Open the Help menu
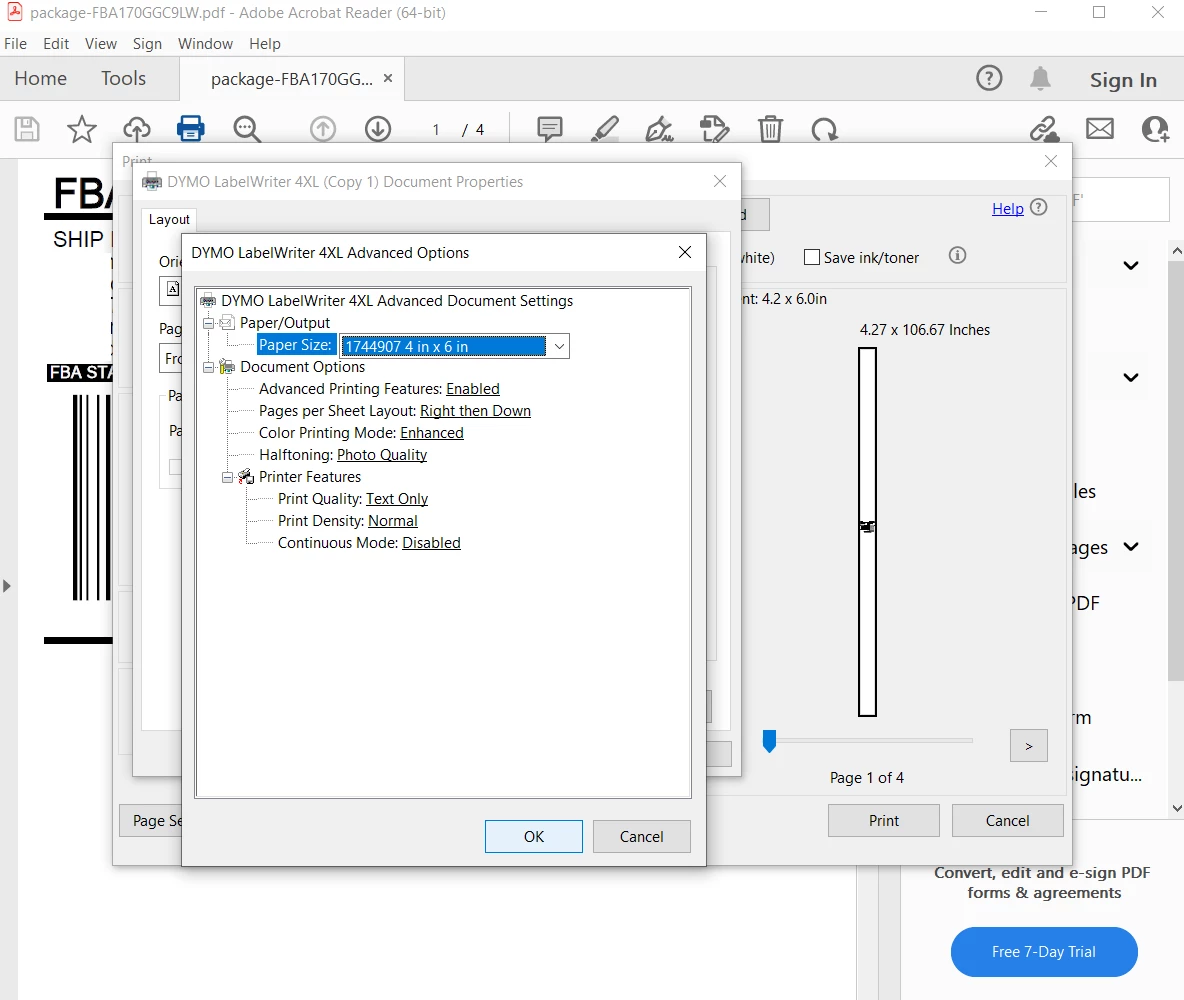1184x1000 pixels. 264,44
